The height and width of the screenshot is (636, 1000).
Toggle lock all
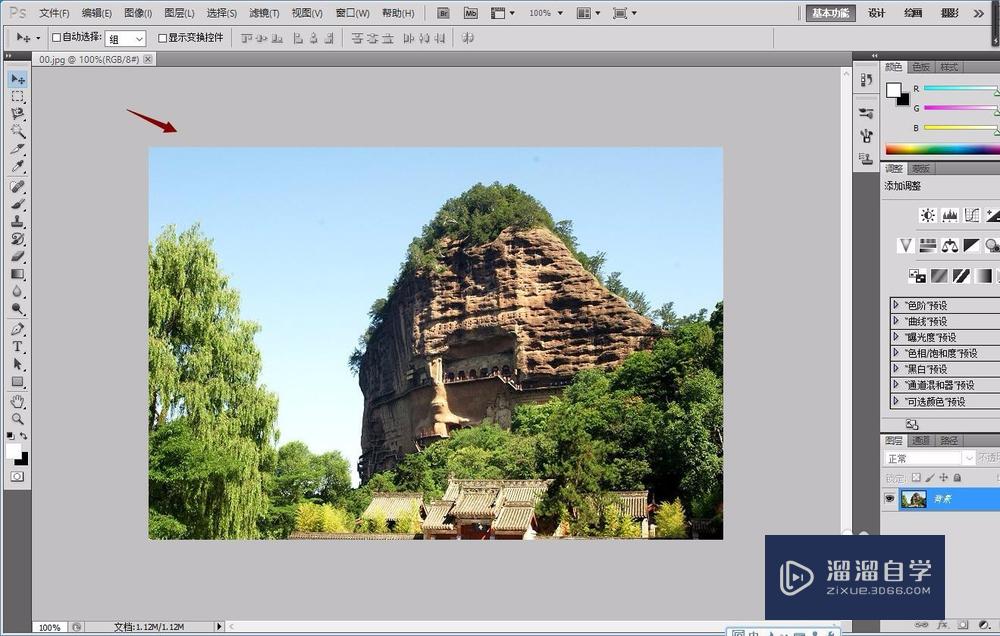[957, 478]
